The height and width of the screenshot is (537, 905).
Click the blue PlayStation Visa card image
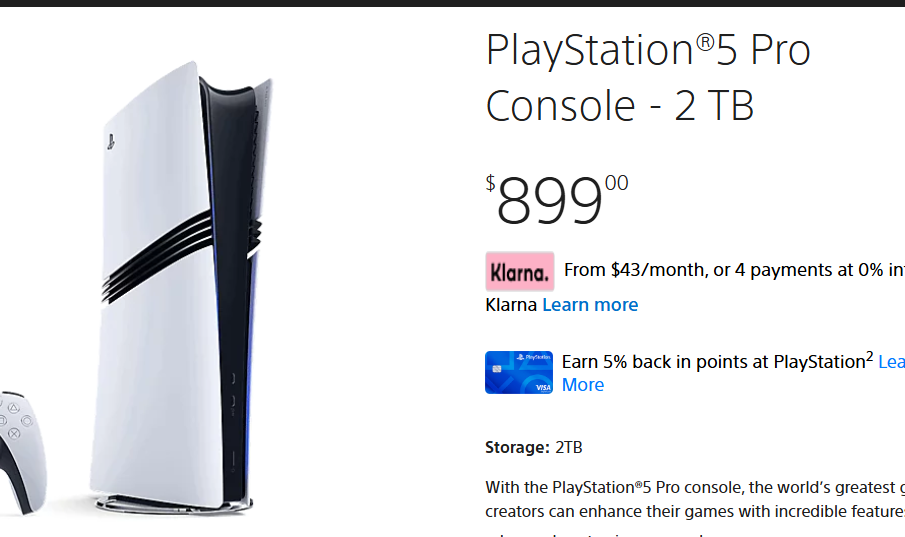pyautogui.click(x=519, y=372)
